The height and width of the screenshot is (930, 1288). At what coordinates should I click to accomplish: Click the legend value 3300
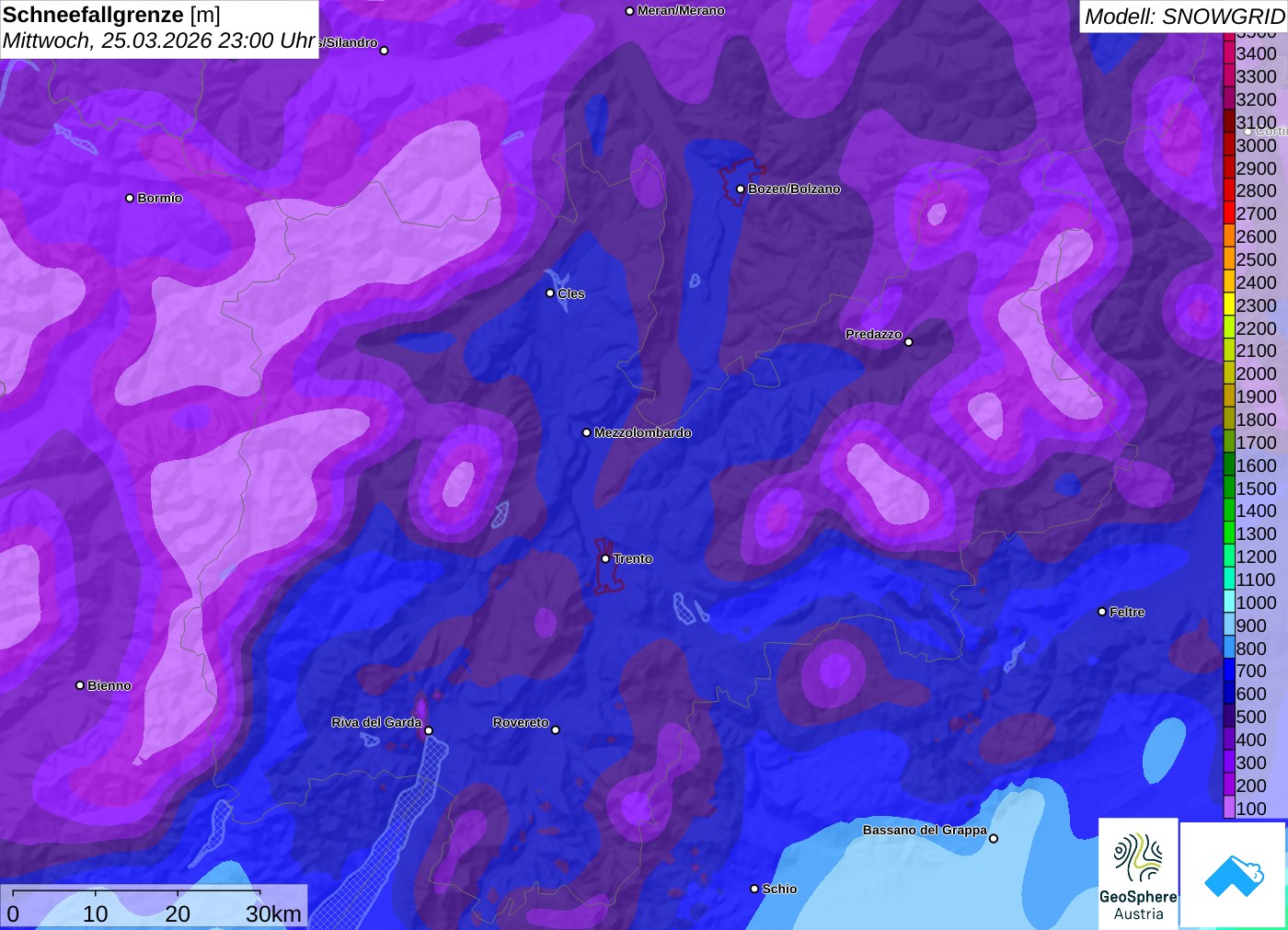tap(1256, 76)
